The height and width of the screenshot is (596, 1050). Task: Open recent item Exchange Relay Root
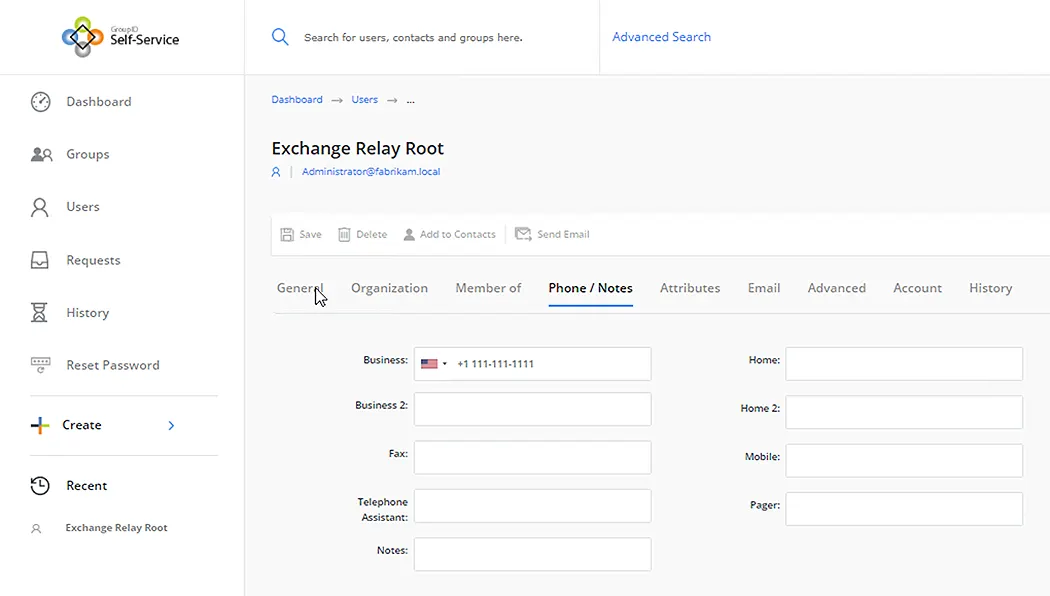117,528
